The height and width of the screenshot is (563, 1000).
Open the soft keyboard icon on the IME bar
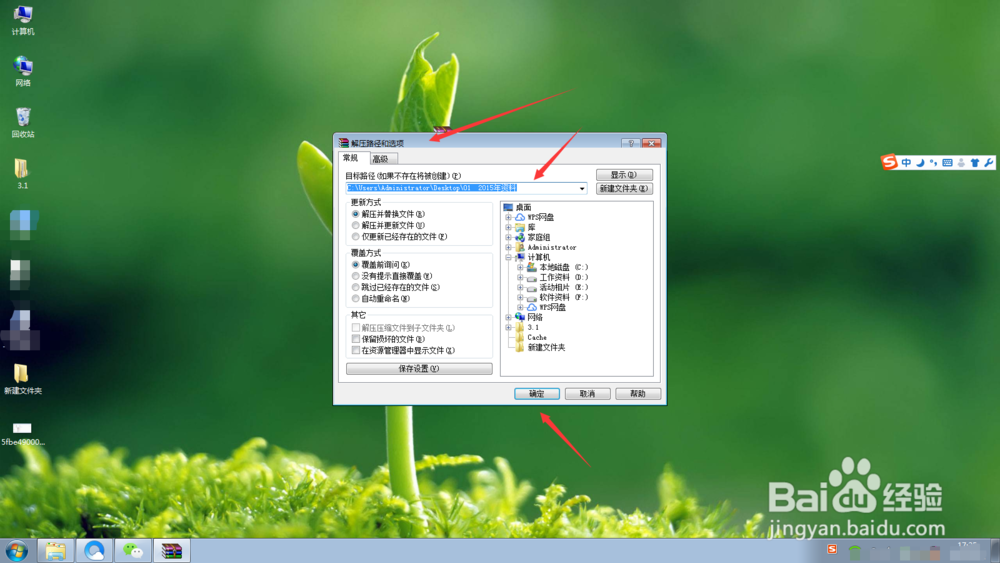pos(947,163)
